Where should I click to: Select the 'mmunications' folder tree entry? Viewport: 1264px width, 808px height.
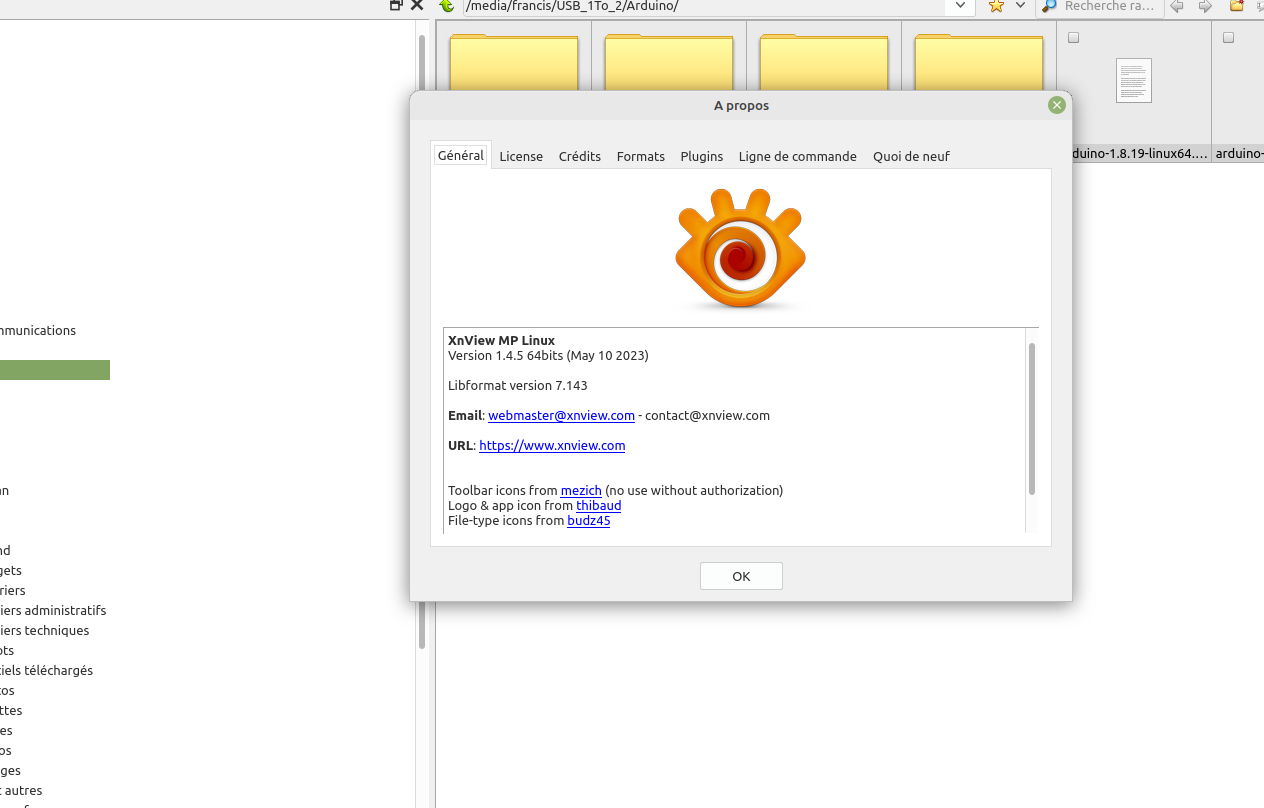[38, 330]
